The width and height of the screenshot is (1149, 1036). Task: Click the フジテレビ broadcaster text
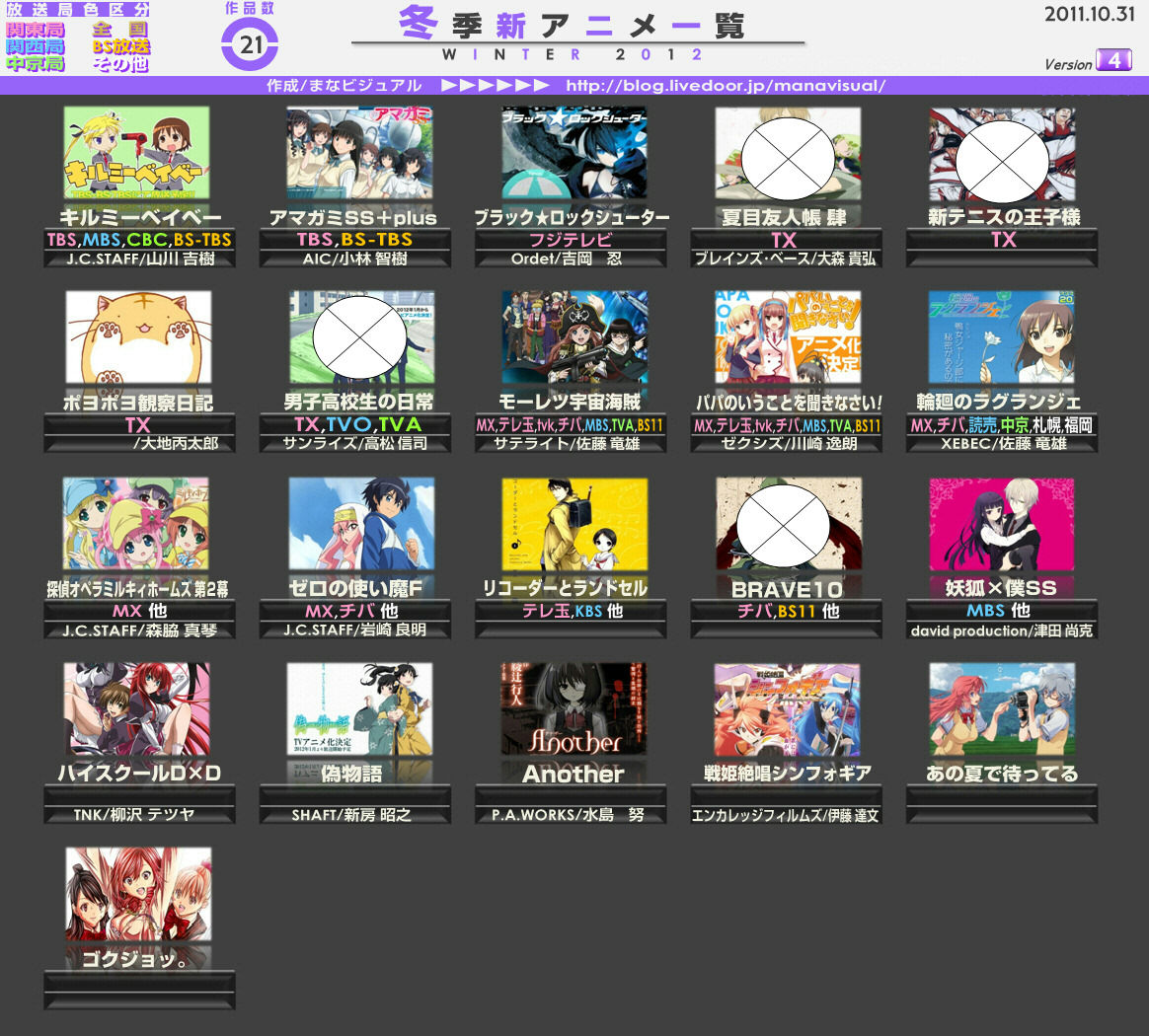pyautogui.click(x=571, y=240)
